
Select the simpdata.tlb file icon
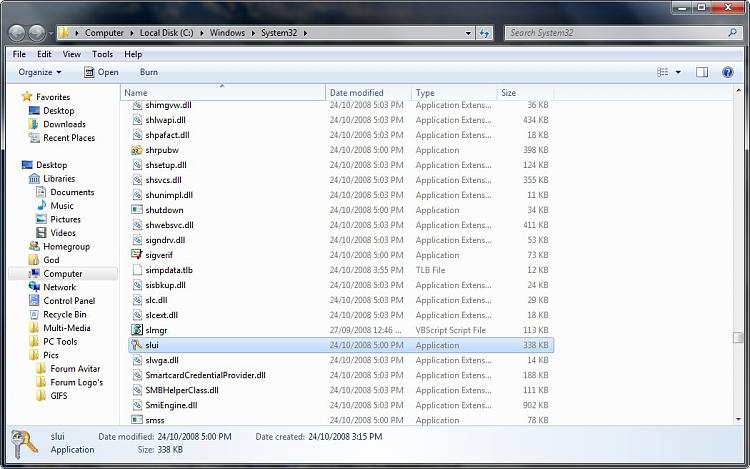[x=137, y=270]
